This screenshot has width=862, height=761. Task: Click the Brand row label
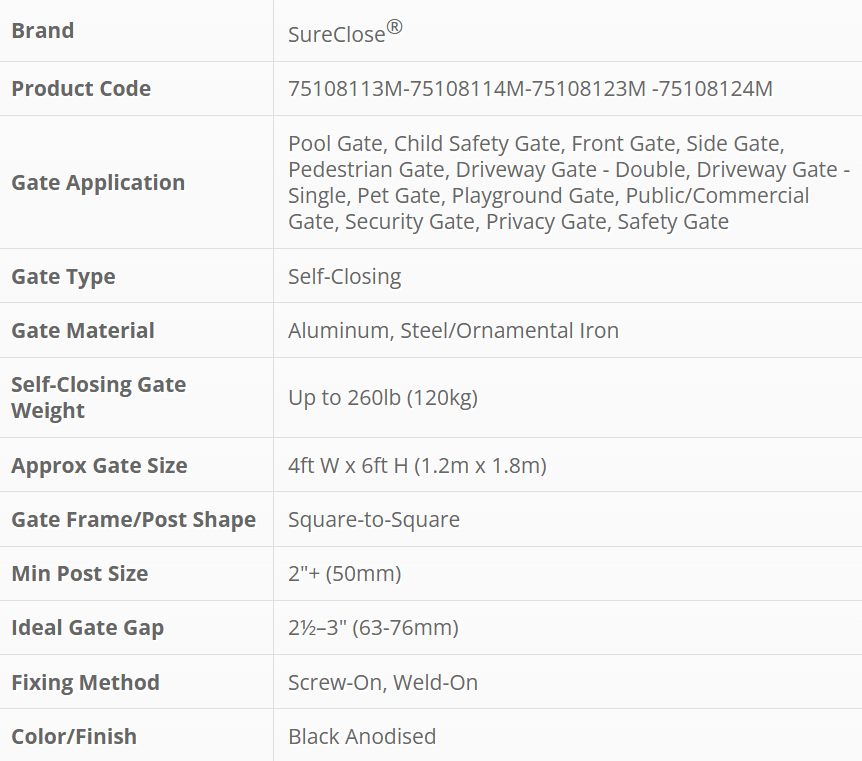tap(43, 31)
